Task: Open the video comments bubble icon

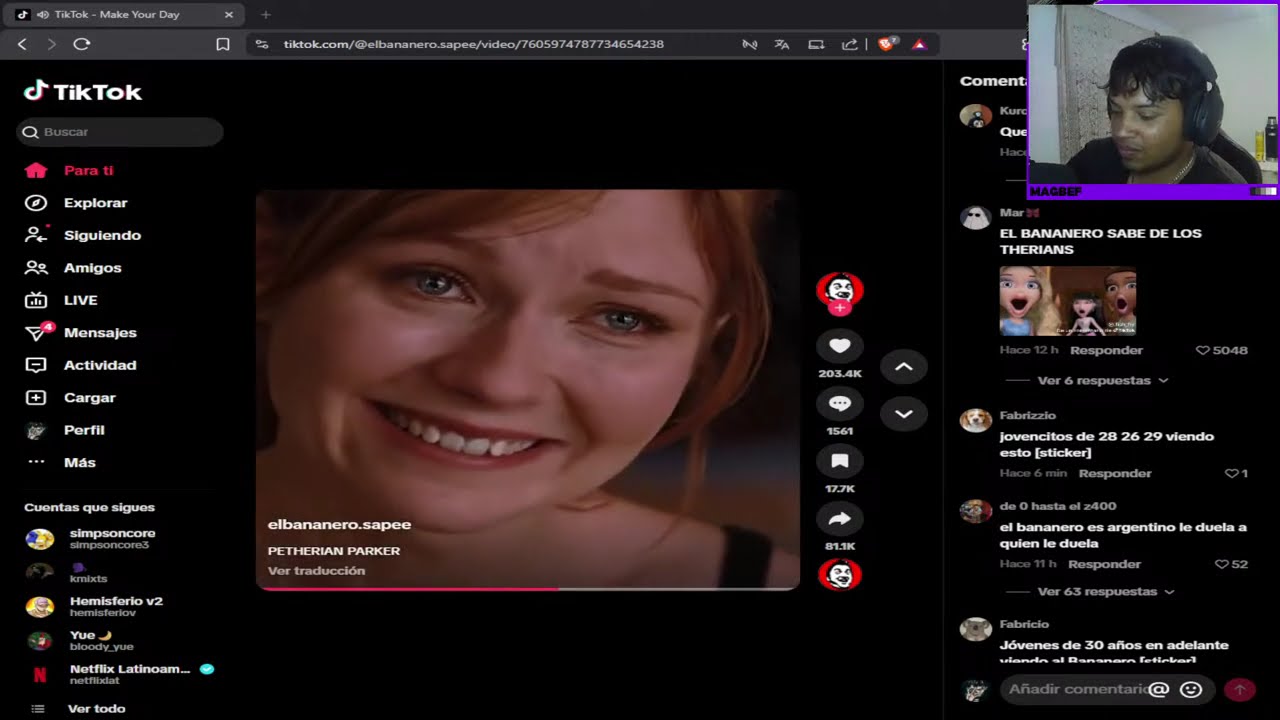Action: click(x=840, y=404)
